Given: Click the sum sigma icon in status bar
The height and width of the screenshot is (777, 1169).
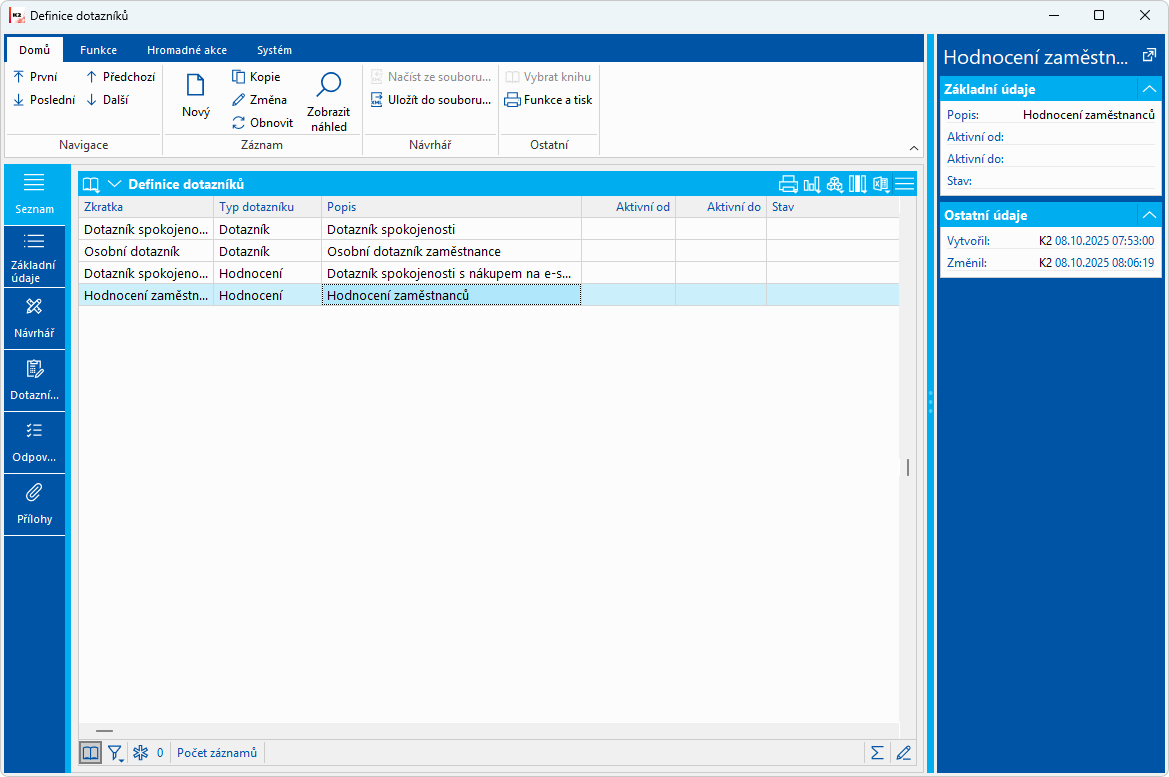Looking at the screenshot, I should point(877,753).
